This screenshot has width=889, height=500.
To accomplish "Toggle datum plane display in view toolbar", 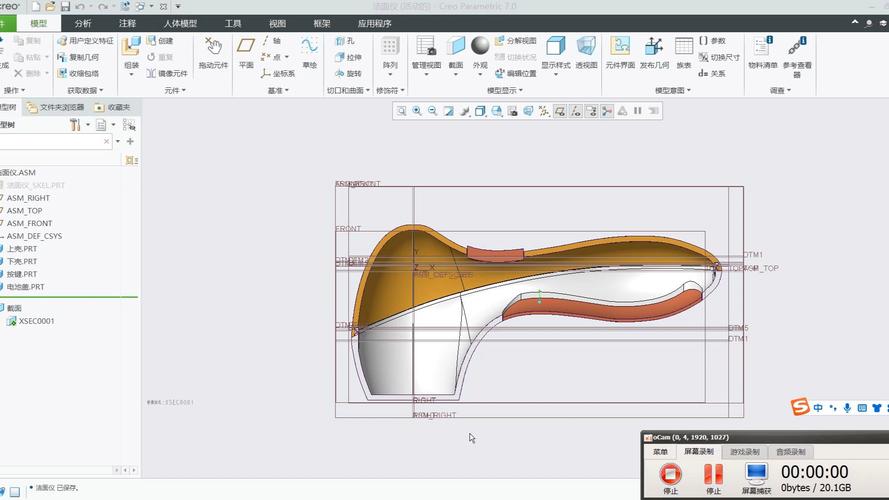I will pyautogui.click(x=560, y=111).
